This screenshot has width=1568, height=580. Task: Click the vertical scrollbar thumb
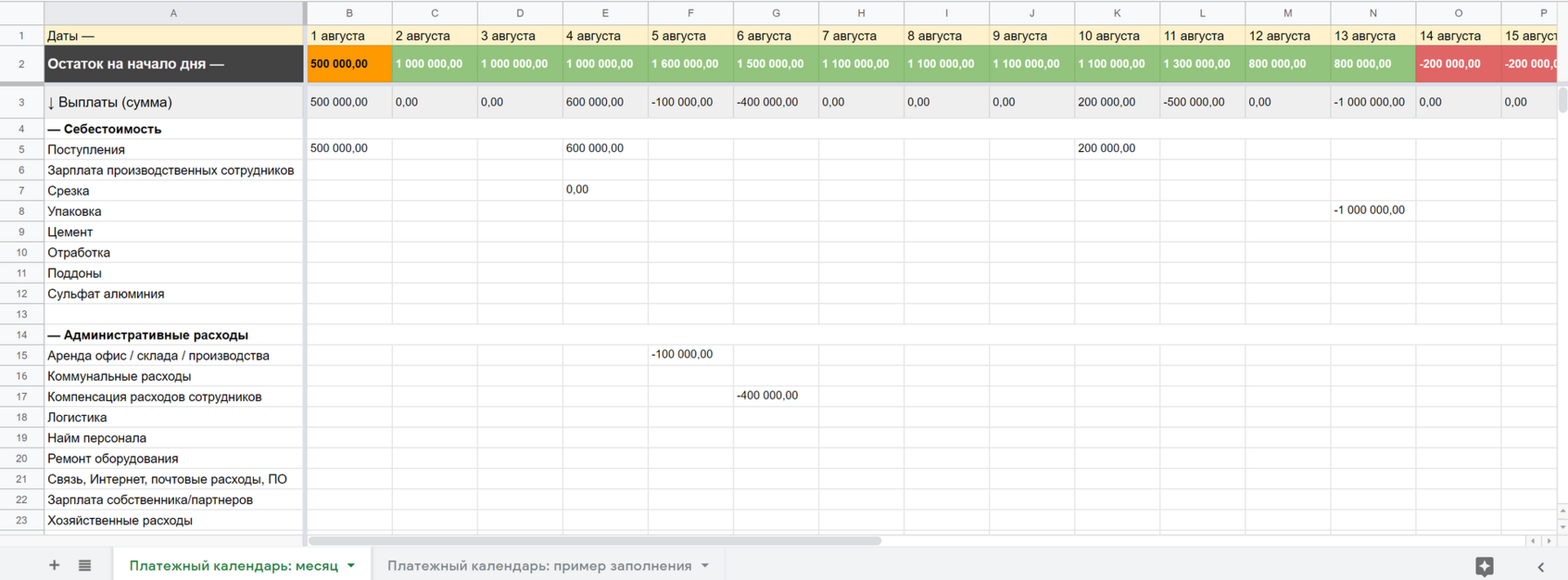[1562, 100]
